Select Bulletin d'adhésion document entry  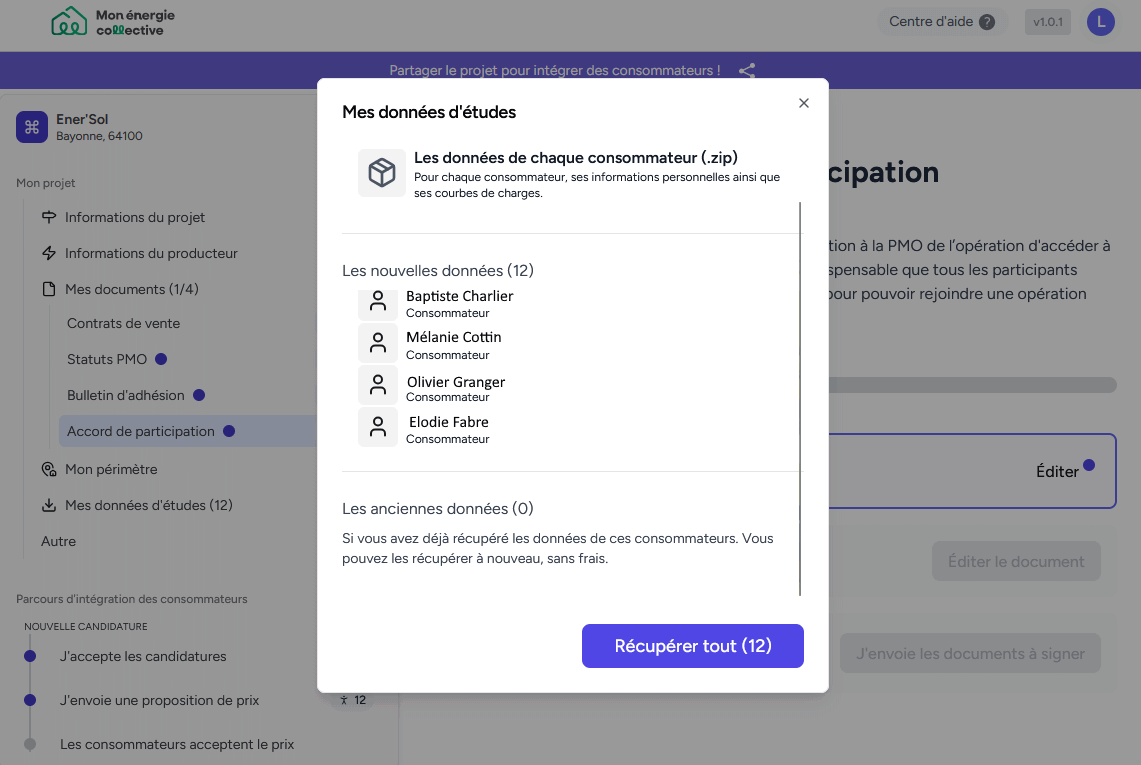(126, 395)
